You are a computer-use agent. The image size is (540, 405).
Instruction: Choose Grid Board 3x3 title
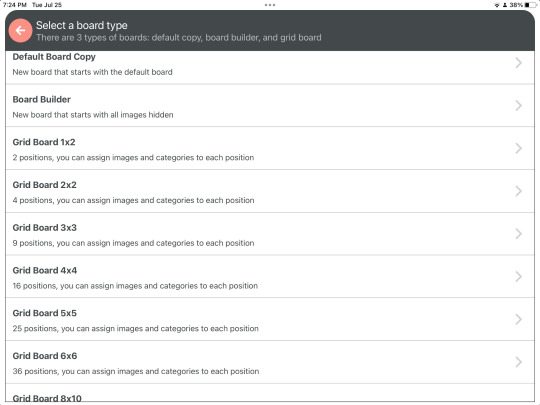coord(44,228)
